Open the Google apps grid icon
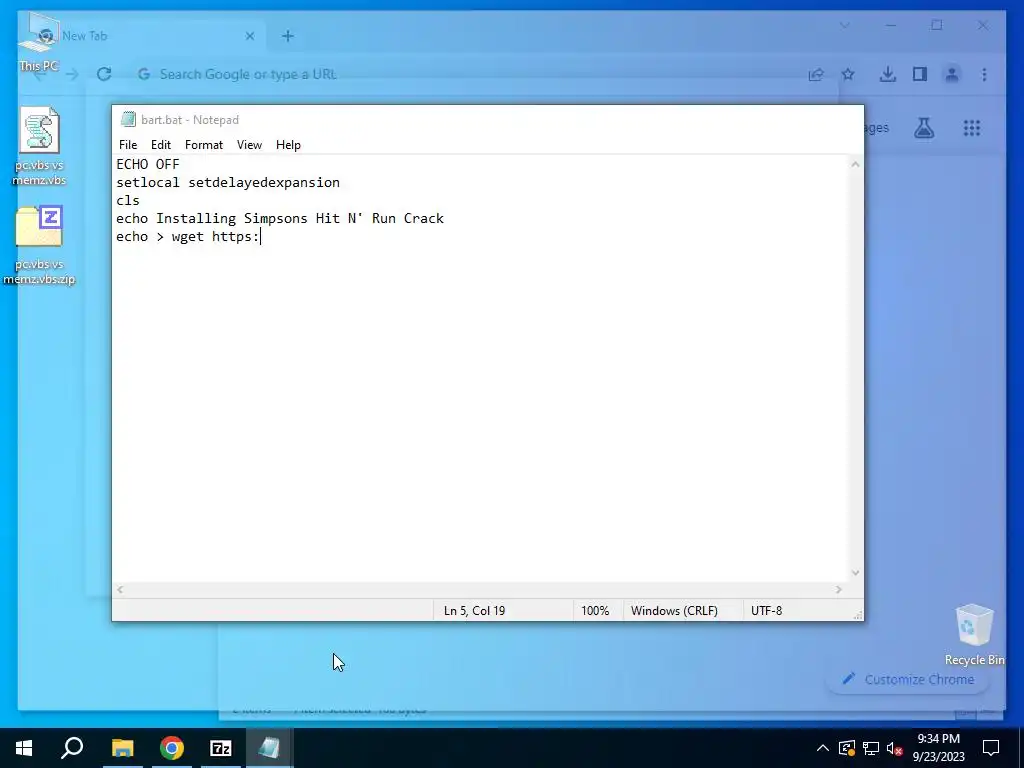The height and width of the screenshot is (768, 1024). pos(972,128)
